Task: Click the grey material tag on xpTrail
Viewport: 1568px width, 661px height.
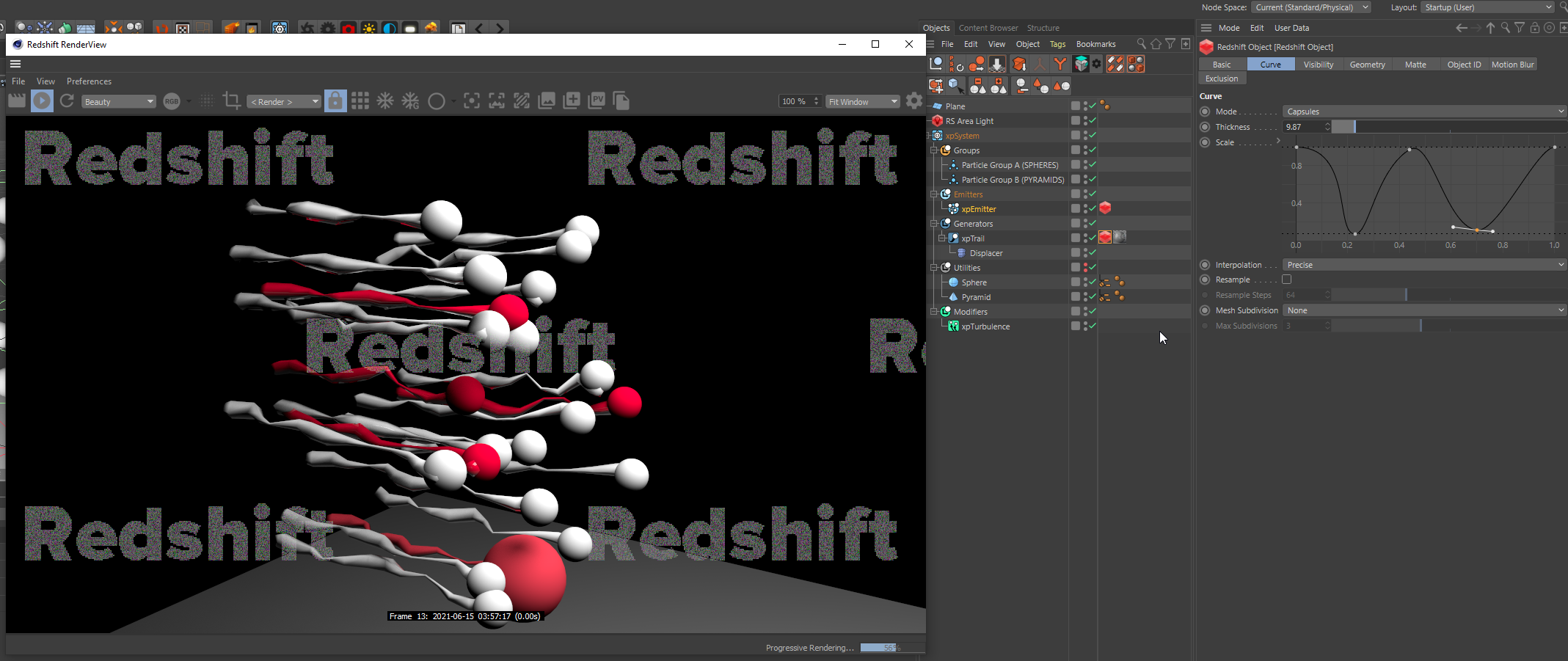Action: tap(1120, 238)
